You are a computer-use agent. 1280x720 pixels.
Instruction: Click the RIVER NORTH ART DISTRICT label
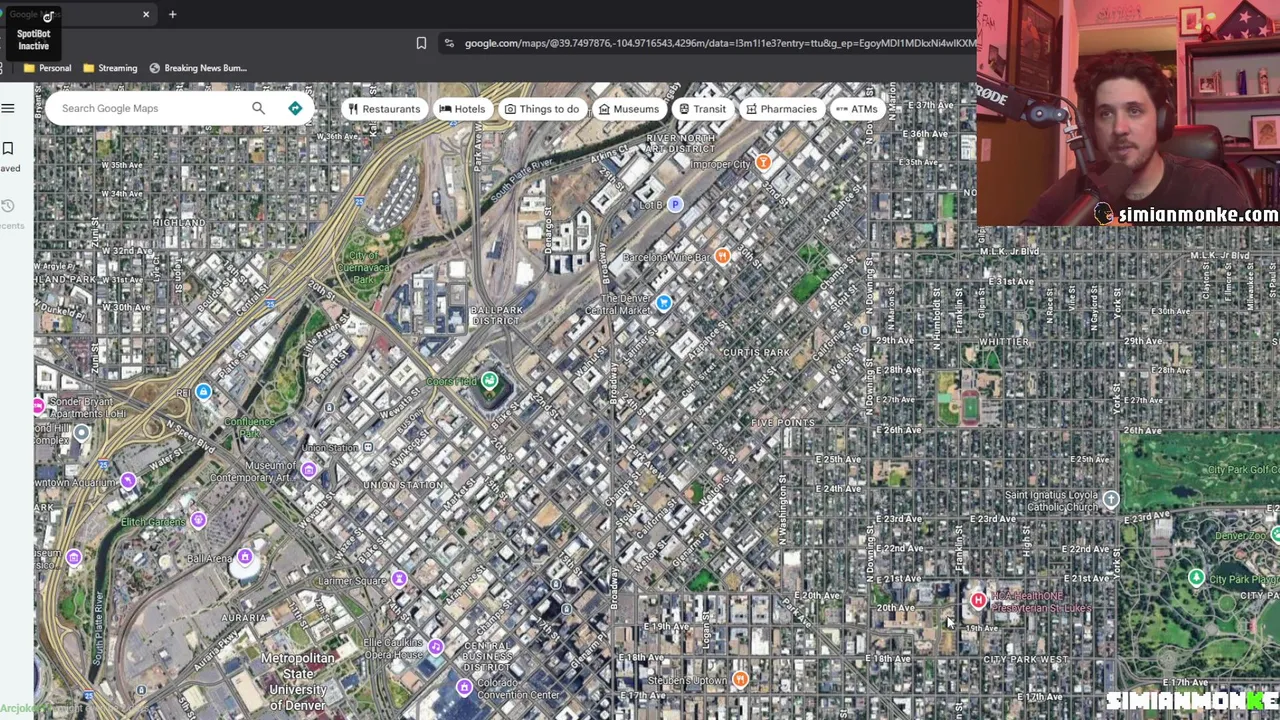point(681,143)
